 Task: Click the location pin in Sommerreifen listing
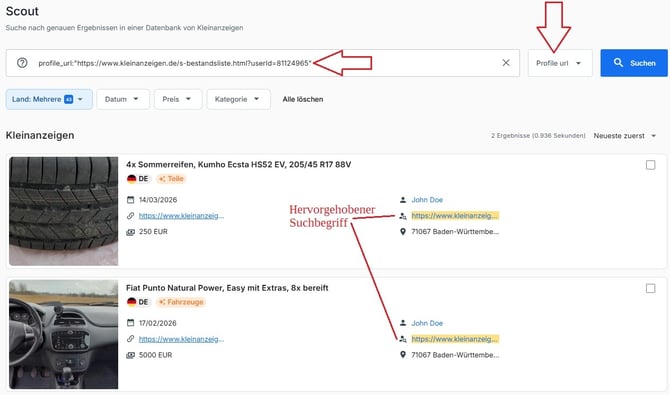pos(403,232)
